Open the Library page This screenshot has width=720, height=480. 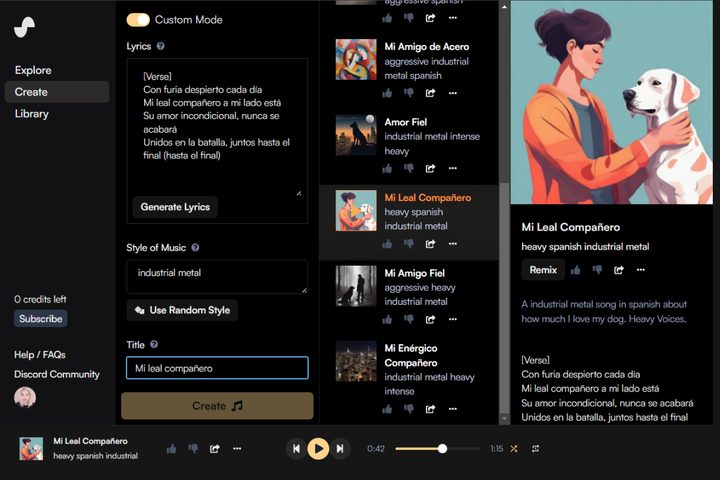click(31, 114)
